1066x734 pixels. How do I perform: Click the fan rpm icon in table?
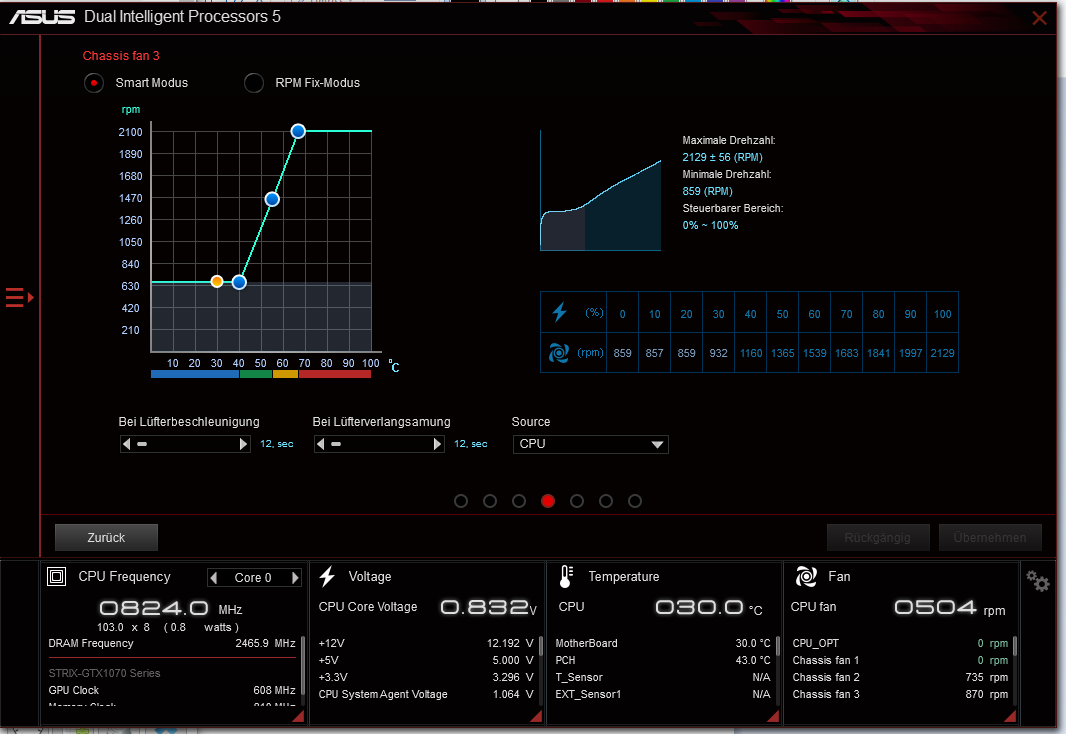pos(559,353)
